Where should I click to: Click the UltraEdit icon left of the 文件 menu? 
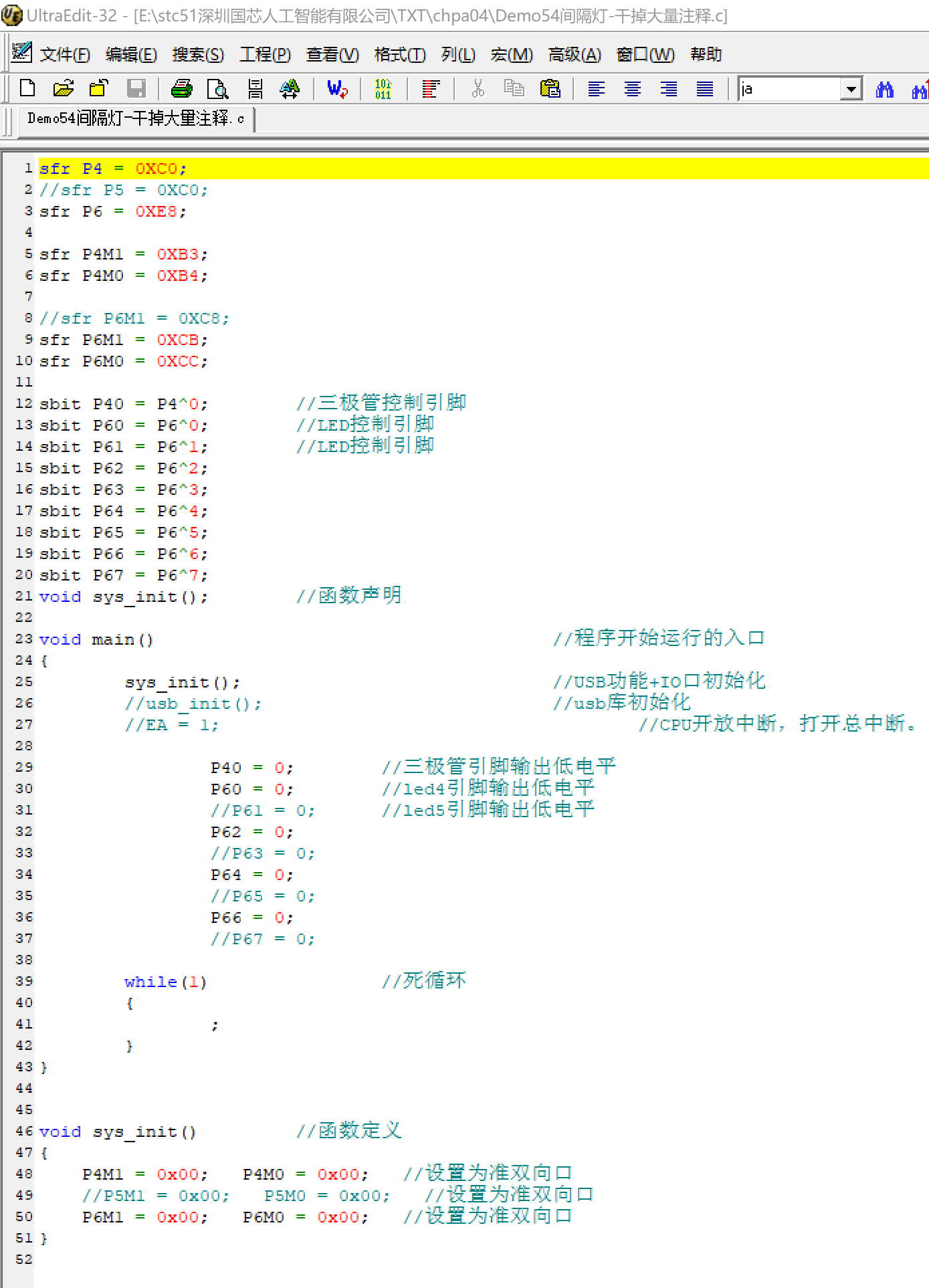pyautogui.click(x=21, y=52)
